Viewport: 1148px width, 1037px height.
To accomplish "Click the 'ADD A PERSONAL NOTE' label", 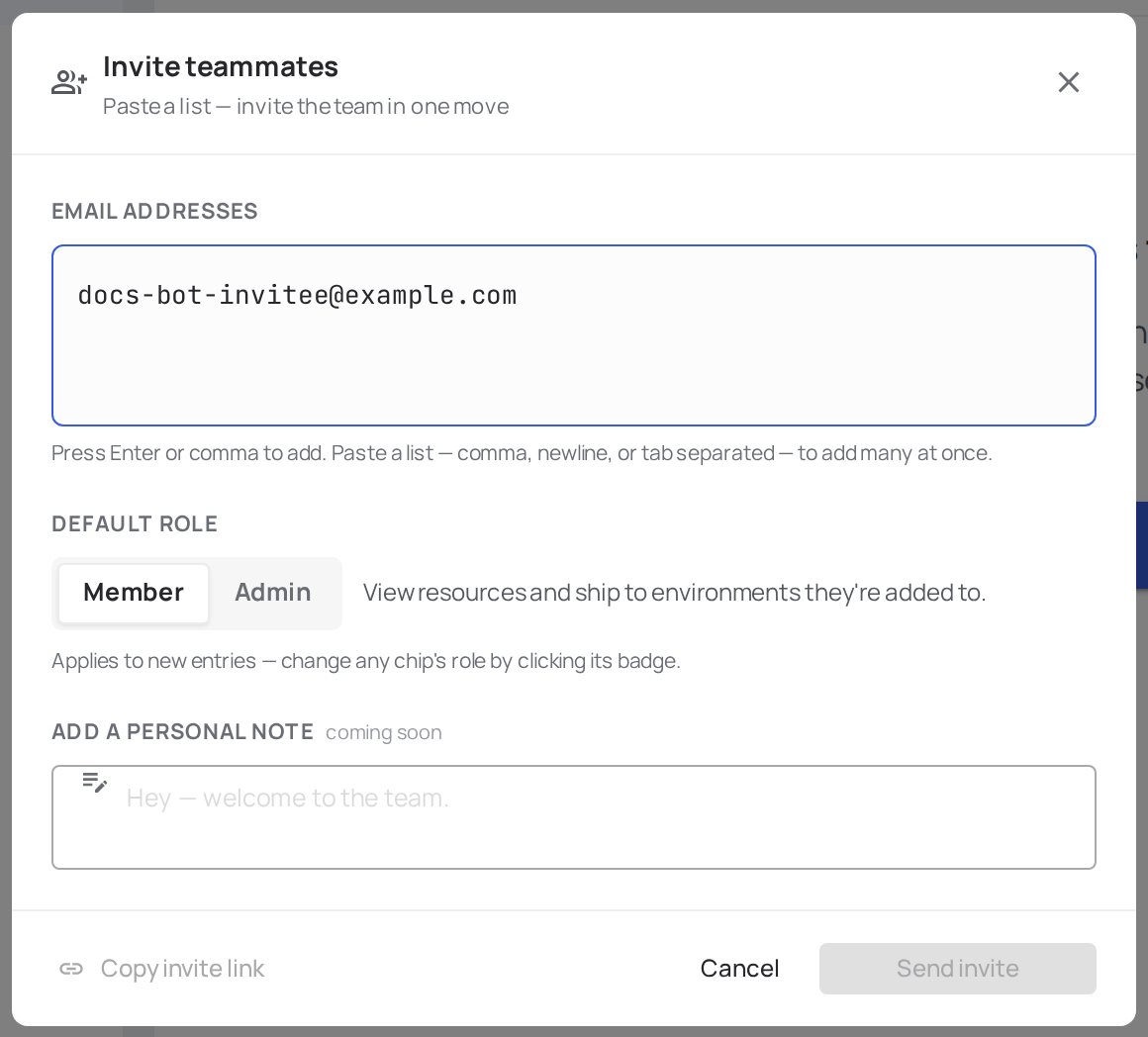I will 182,732.
